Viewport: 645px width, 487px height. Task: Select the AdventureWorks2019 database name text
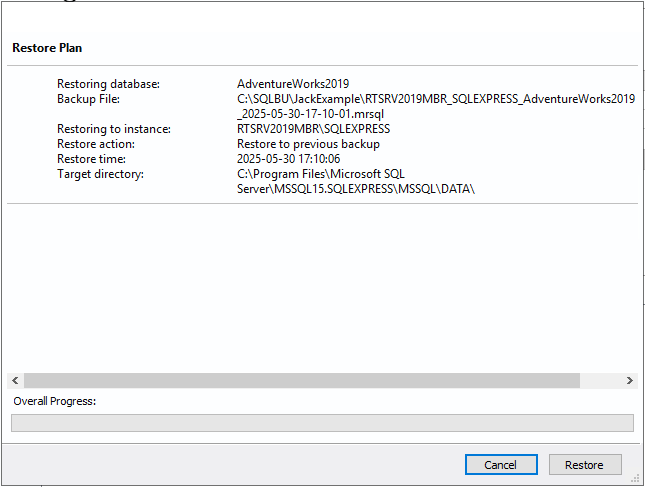pyautogui.click(x=293, y=84)
